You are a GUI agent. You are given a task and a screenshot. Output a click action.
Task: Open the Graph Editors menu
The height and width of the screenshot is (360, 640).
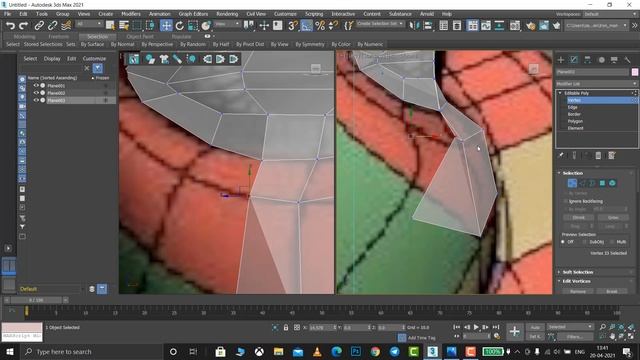pos(193,14)
